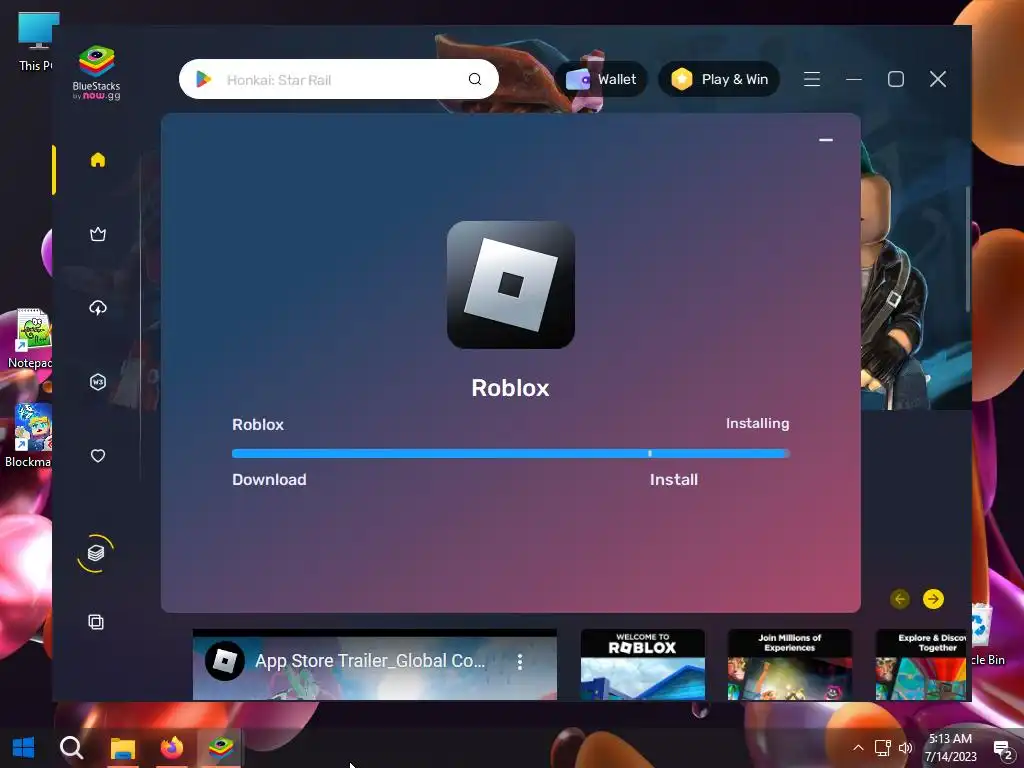Open the notification center icon

(1002, 750)
